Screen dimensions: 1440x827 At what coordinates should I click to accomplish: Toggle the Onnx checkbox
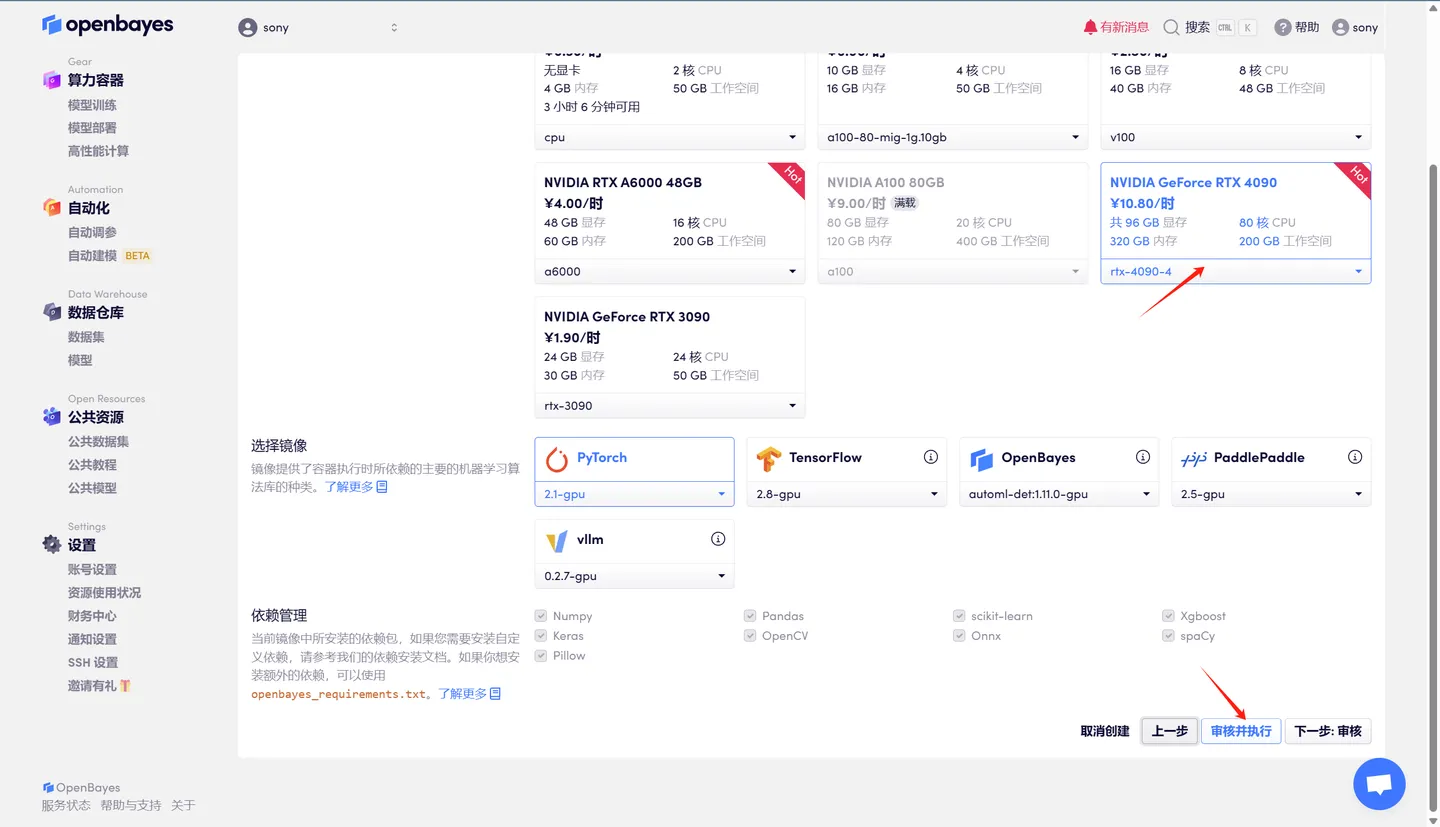959,636
